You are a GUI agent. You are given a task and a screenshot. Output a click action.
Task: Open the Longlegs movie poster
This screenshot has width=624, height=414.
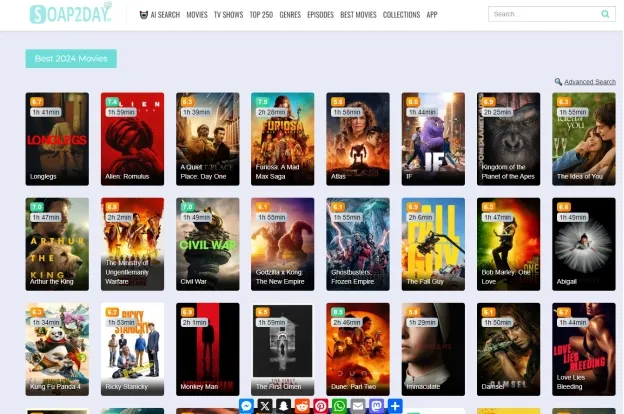click(x=57, y=139)
